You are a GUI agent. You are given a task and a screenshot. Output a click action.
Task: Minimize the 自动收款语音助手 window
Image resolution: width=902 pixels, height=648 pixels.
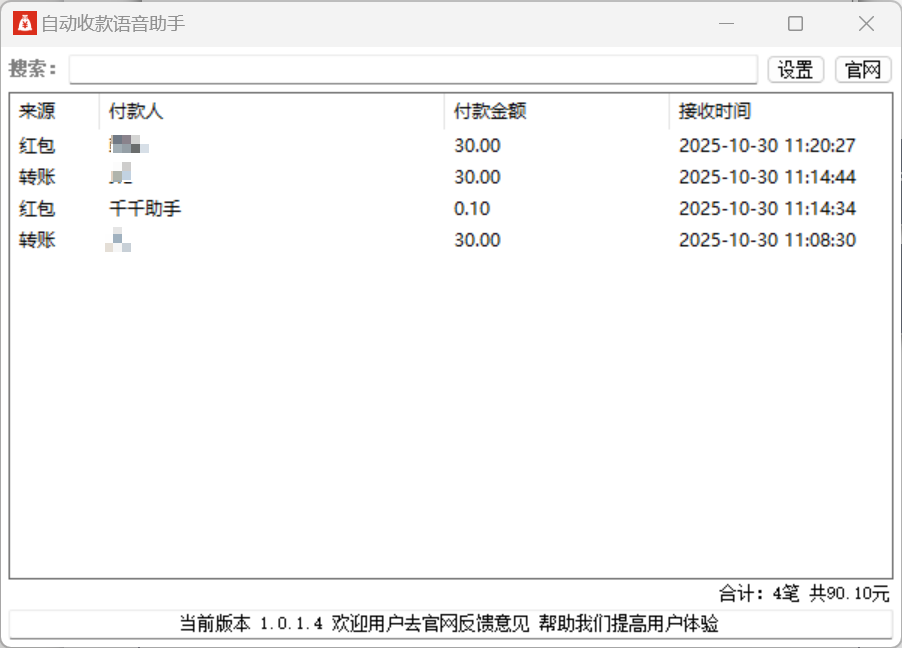(x=727, y=24)
